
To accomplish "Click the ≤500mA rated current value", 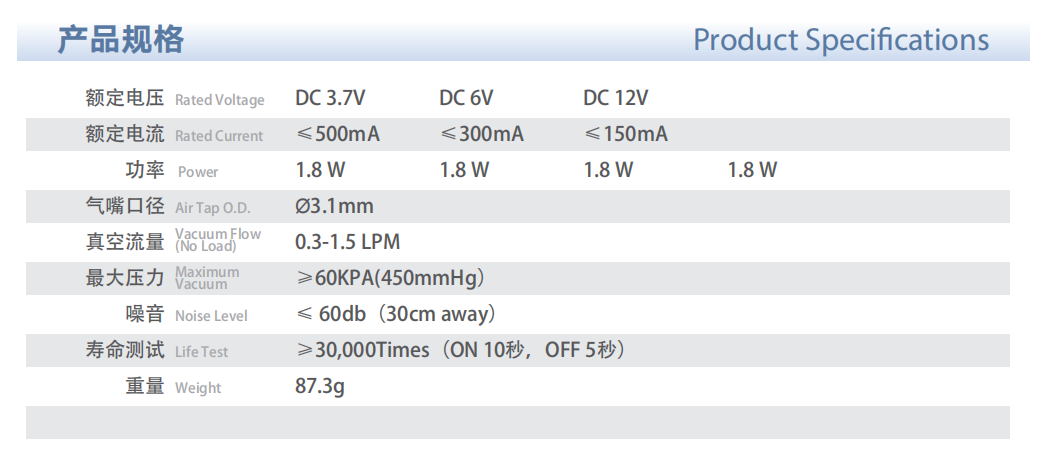I will coord(338,134).
